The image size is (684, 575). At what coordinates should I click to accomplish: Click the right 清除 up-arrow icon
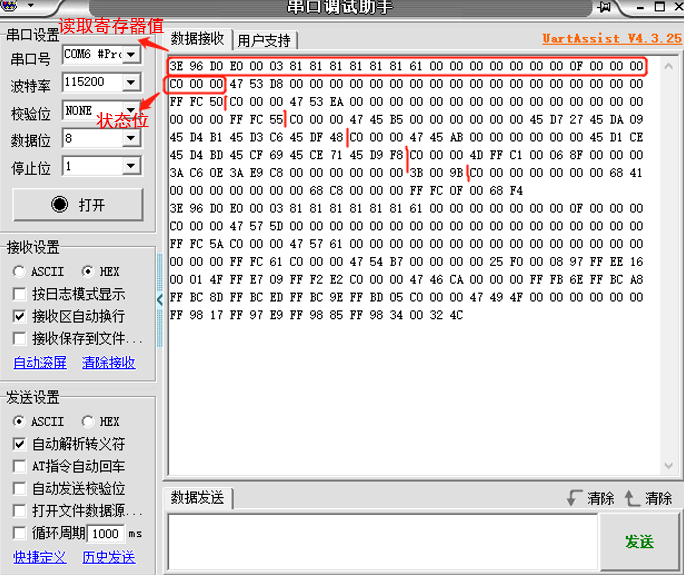(x=631, y=498)
